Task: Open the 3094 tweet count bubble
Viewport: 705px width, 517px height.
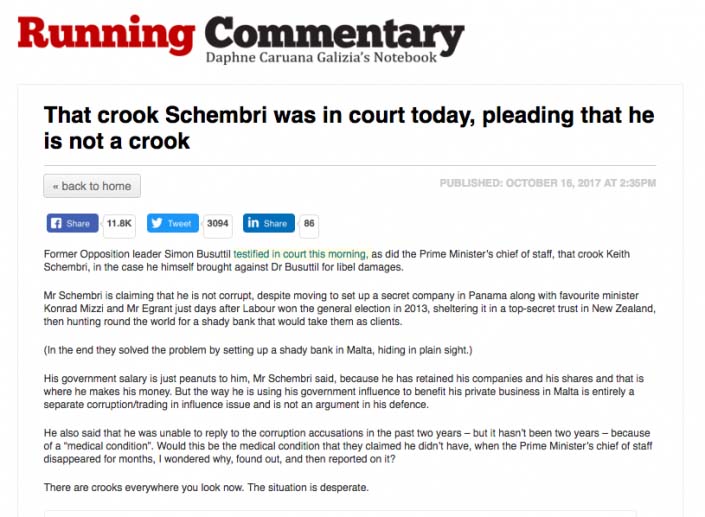Action: click(x=218, y=223)
